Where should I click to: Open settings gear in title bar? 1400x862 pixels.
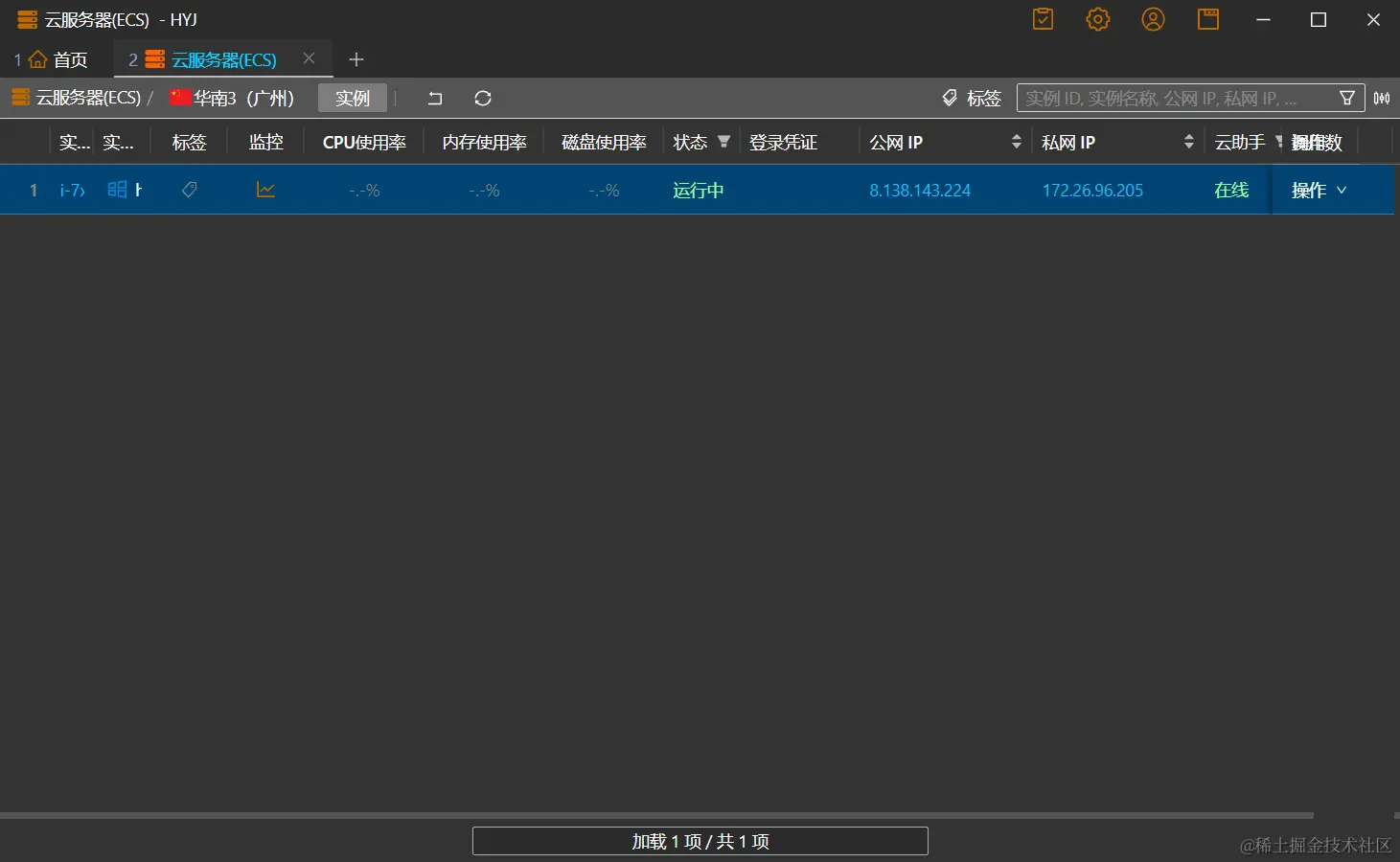point(1098,19)
